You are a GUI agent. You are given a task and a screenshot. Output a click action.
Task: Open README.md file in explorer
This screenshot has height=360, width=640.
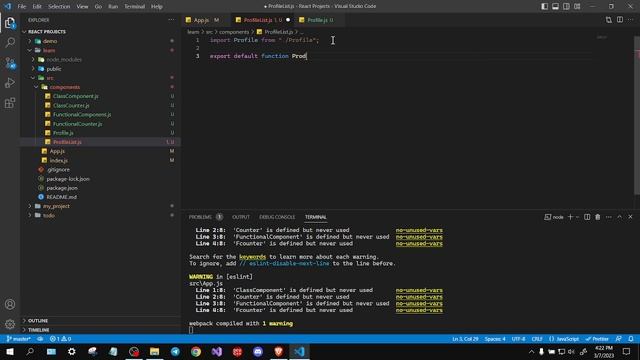pos(61,197)
